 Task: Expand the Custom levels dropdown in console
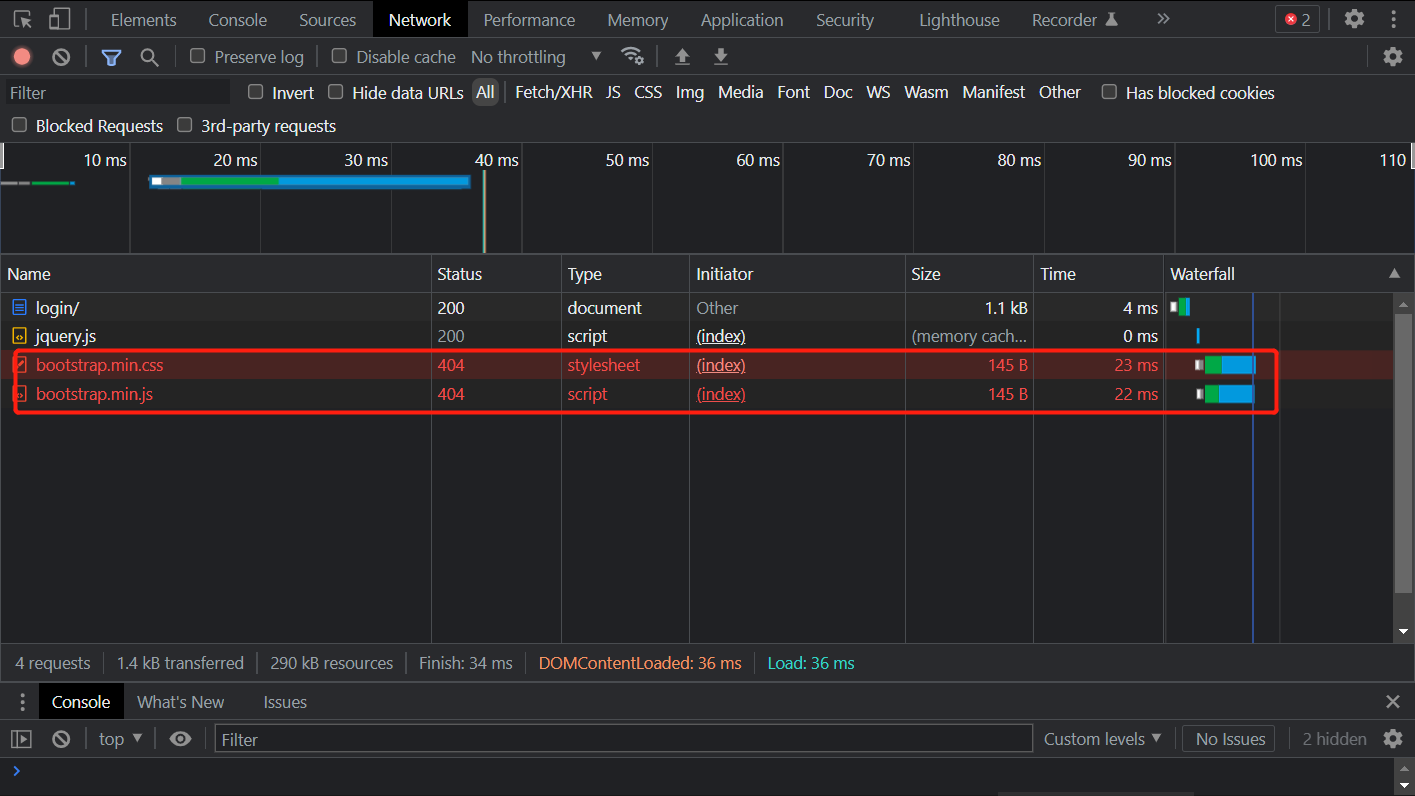click(1102, 739)
